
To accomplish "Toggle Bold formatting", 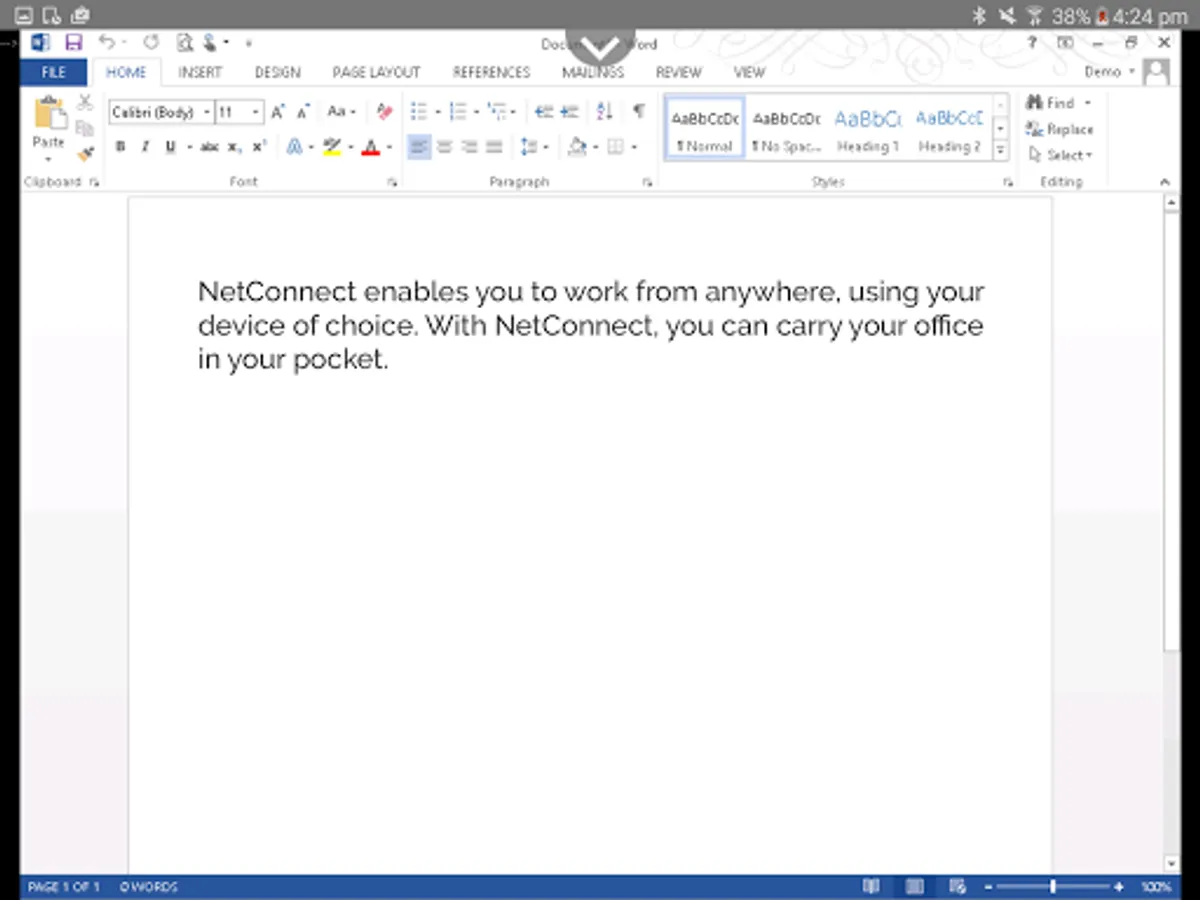I will [120, 147].
